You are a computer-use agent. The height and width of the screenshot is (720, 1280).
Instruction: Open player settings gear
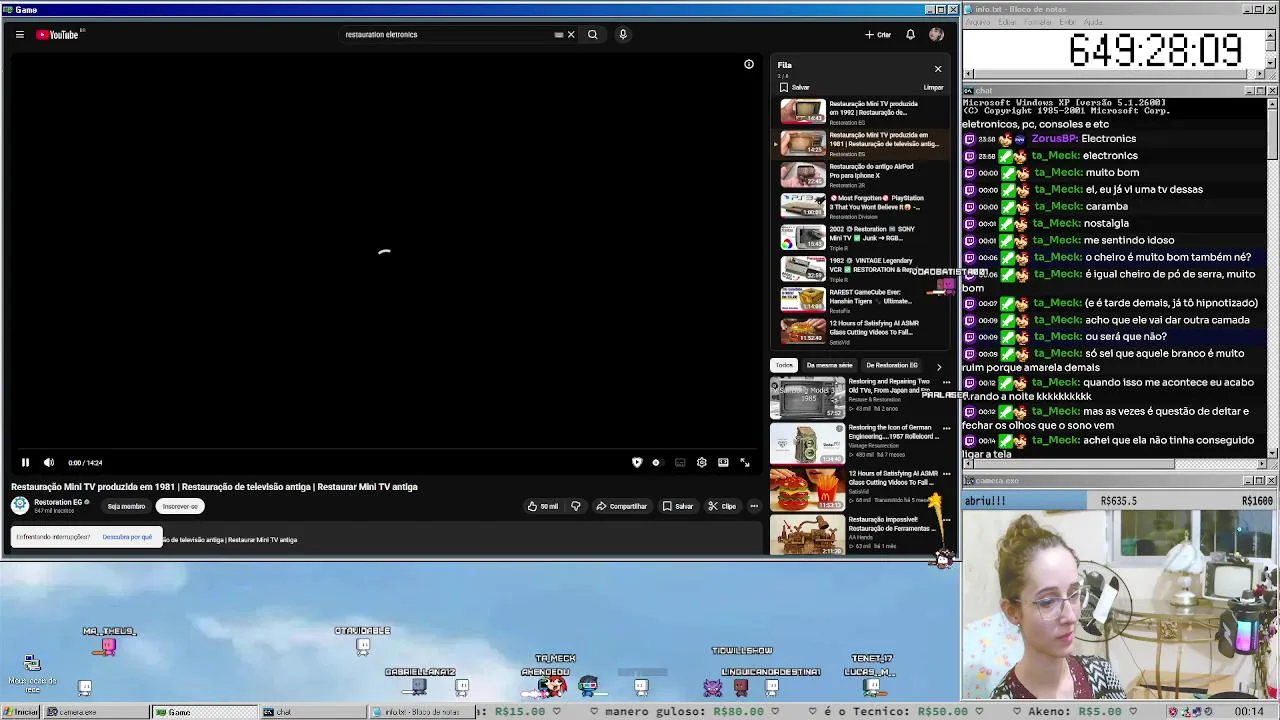point(702,463)
